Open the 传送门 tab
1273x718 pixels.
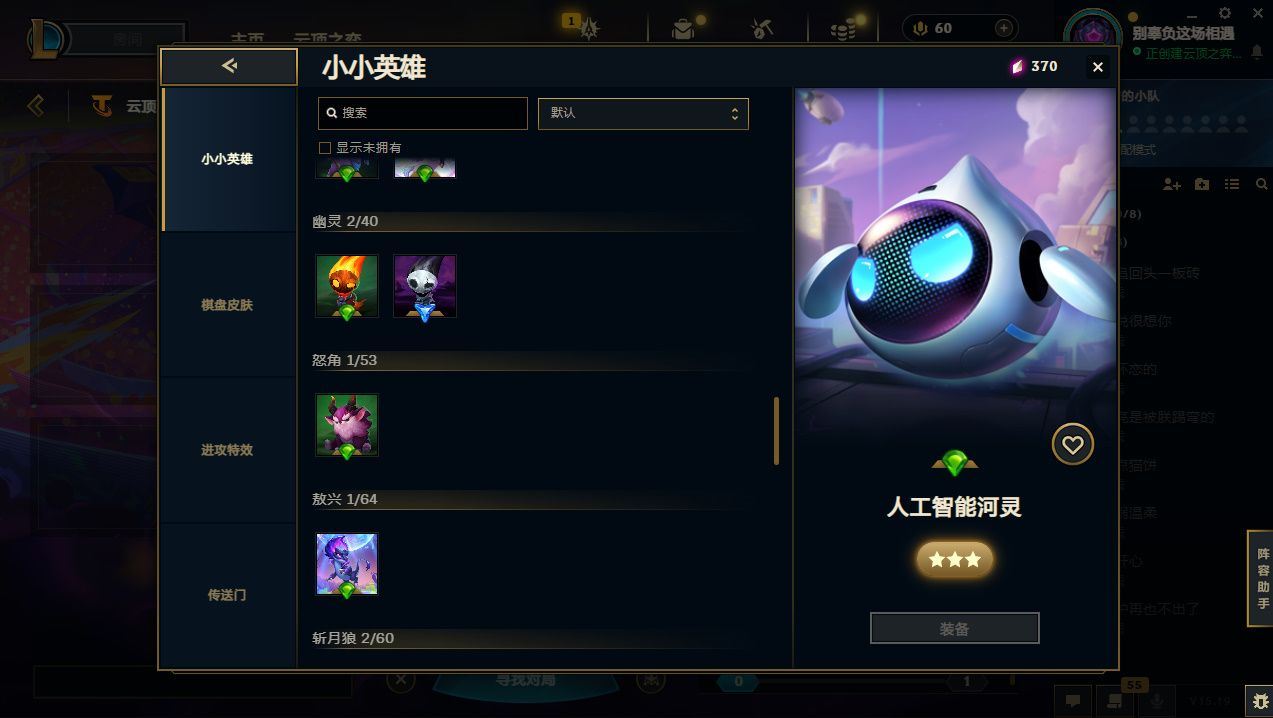click(x=227, y=595)
